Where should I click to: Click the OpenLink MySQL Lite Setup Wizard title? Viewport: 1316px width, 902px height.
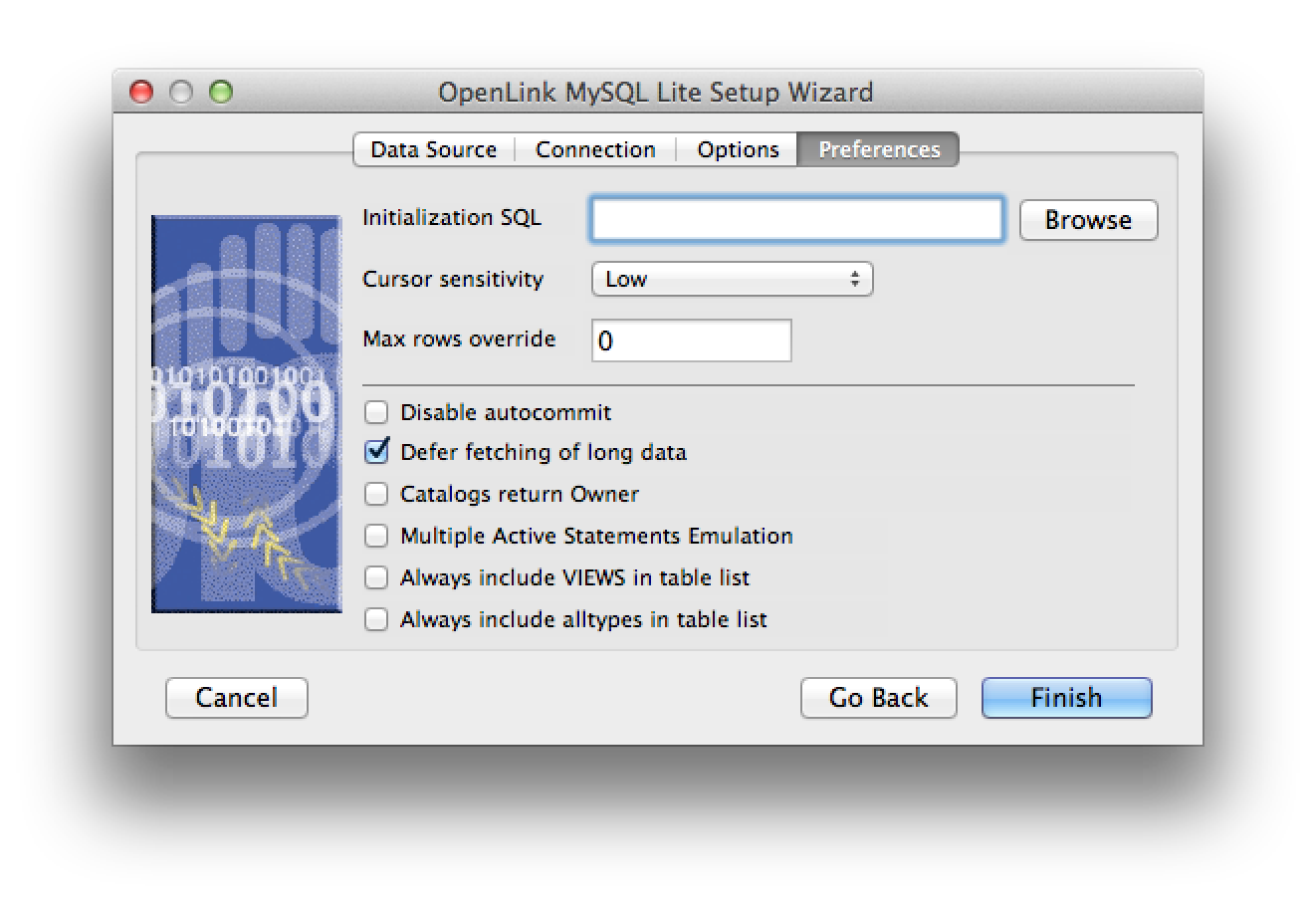point(656,93)
